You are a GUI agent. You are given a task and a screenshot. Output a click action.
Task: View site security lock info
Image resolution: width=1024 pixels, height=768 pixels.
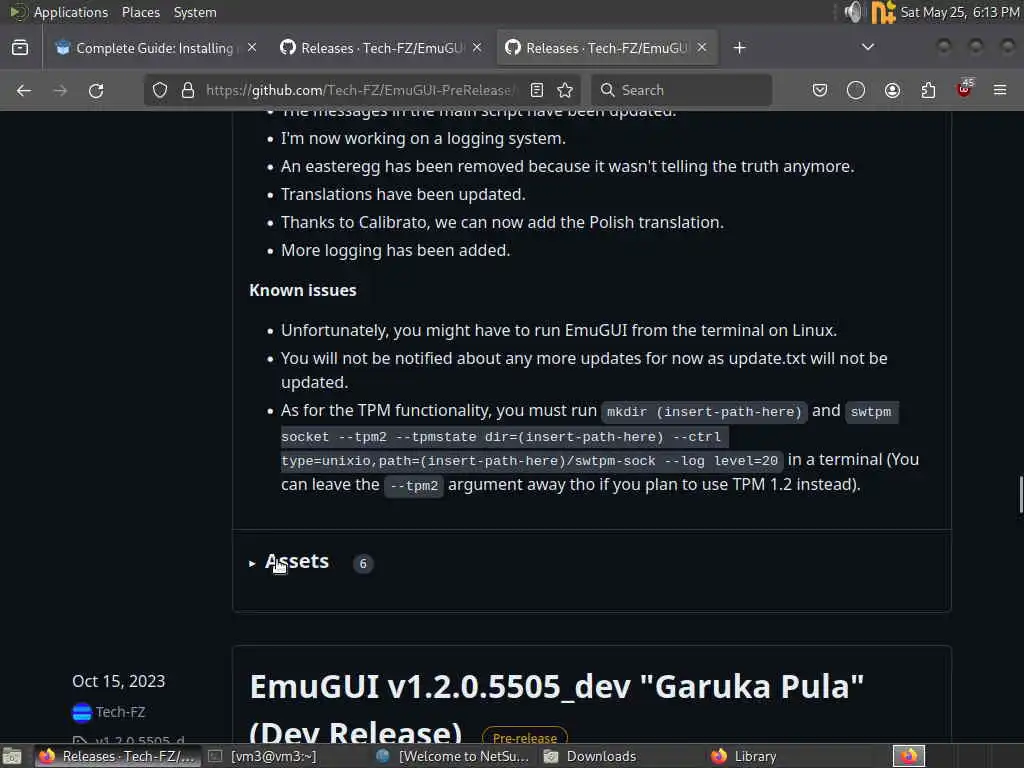click(x=188, y=90)
